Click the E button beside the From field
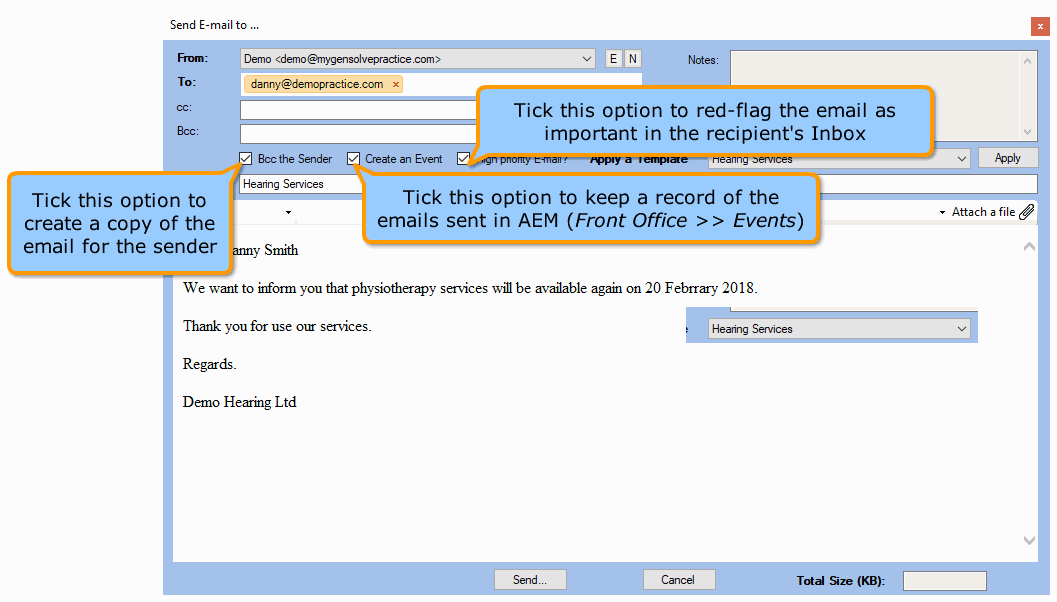Image resolution: width=1057 pixels, height=602 pixels. coord(614,59)
